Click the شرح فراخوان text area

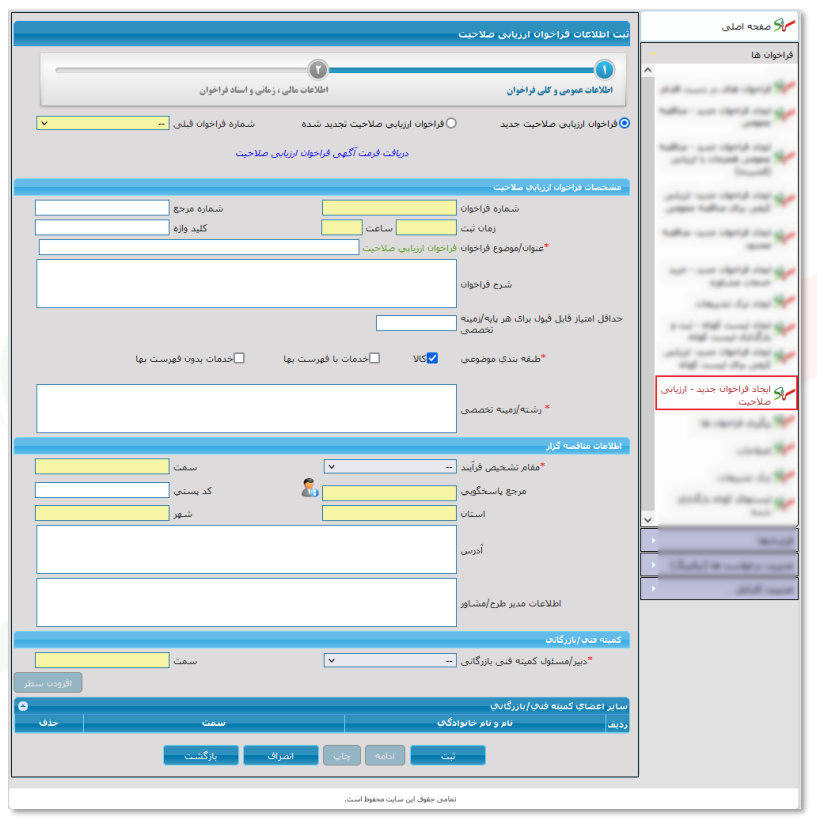(x=246, y=284)
